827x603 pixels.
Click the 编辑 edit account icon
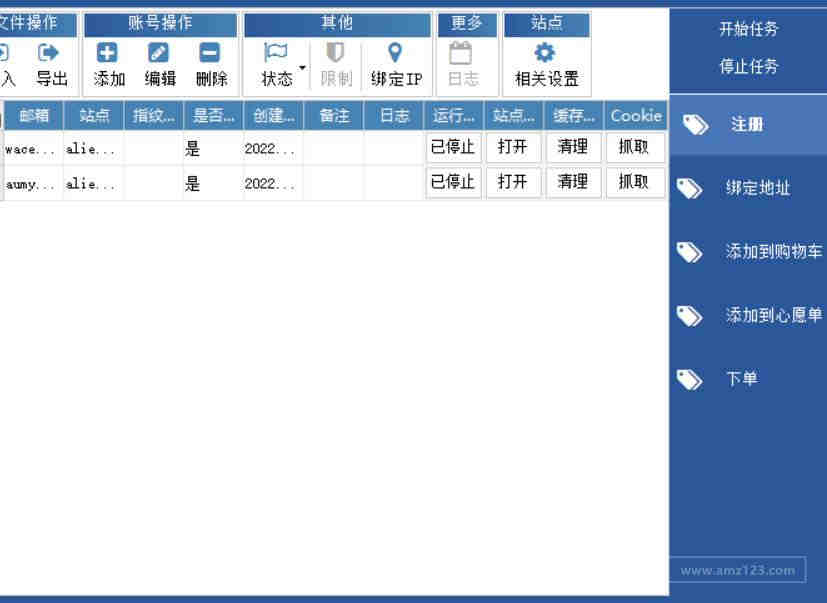click(158, 53)
